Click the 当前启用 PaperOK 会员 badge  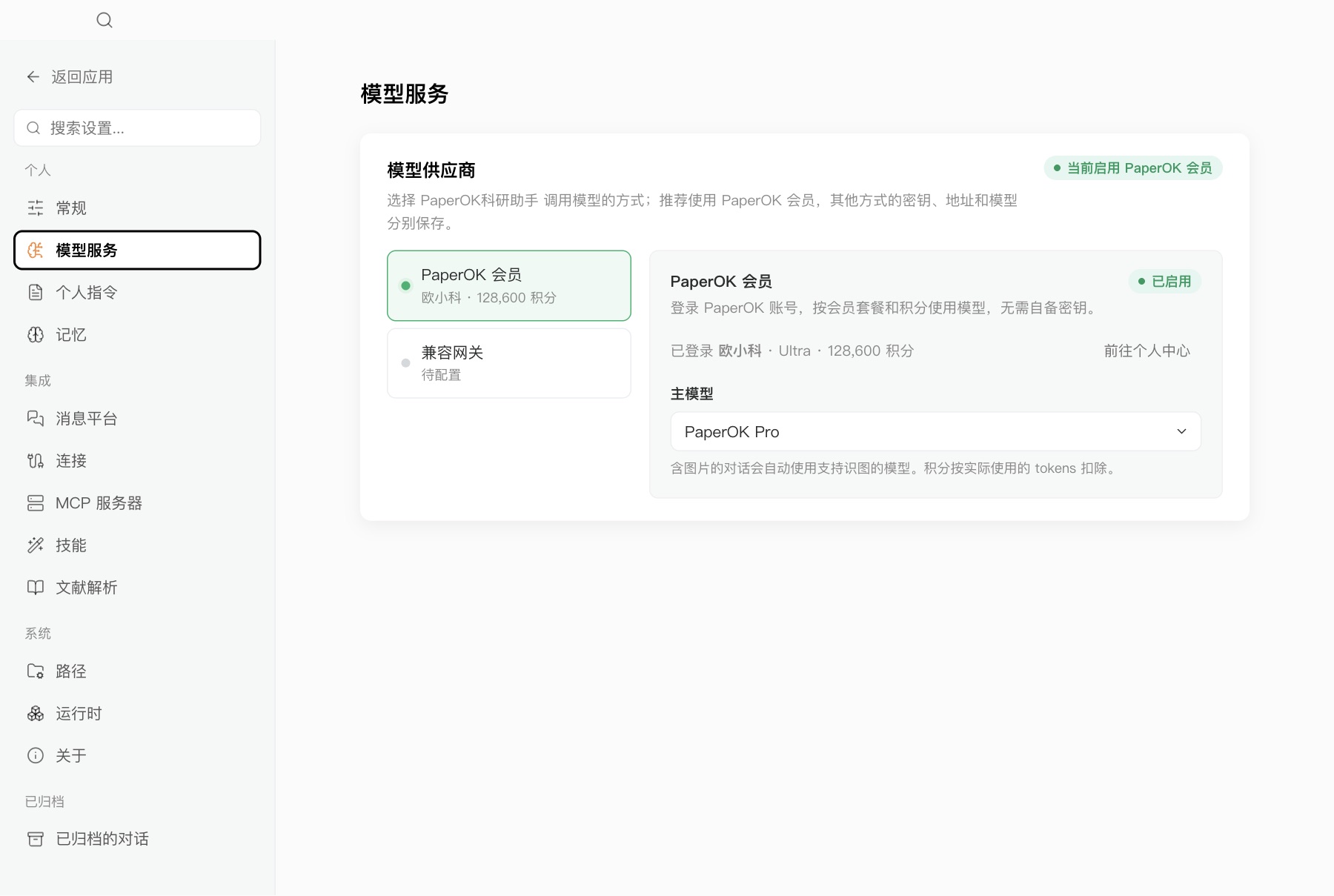[1132, 168]
